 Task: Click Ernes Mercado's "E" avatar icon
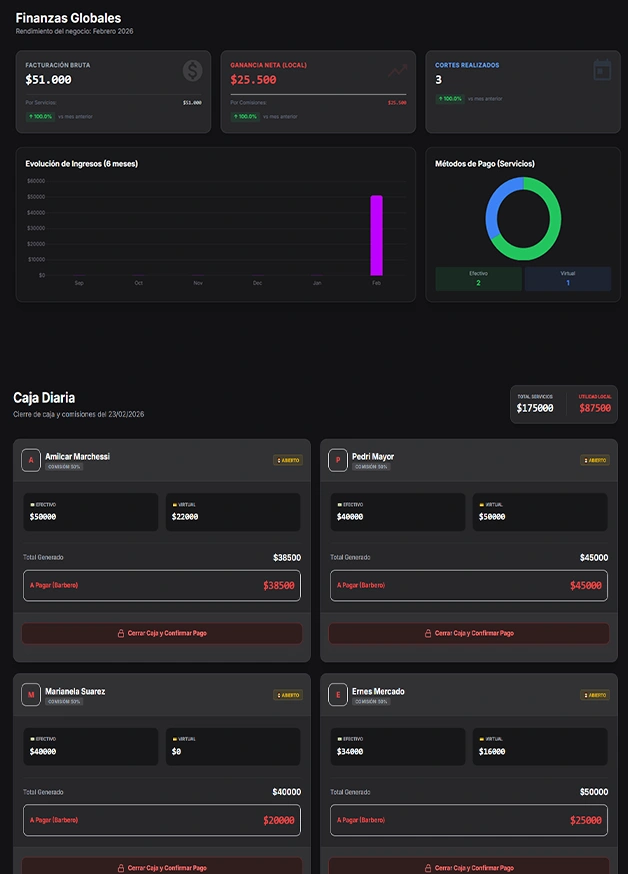pyautogui.click(x=338, y=694)
